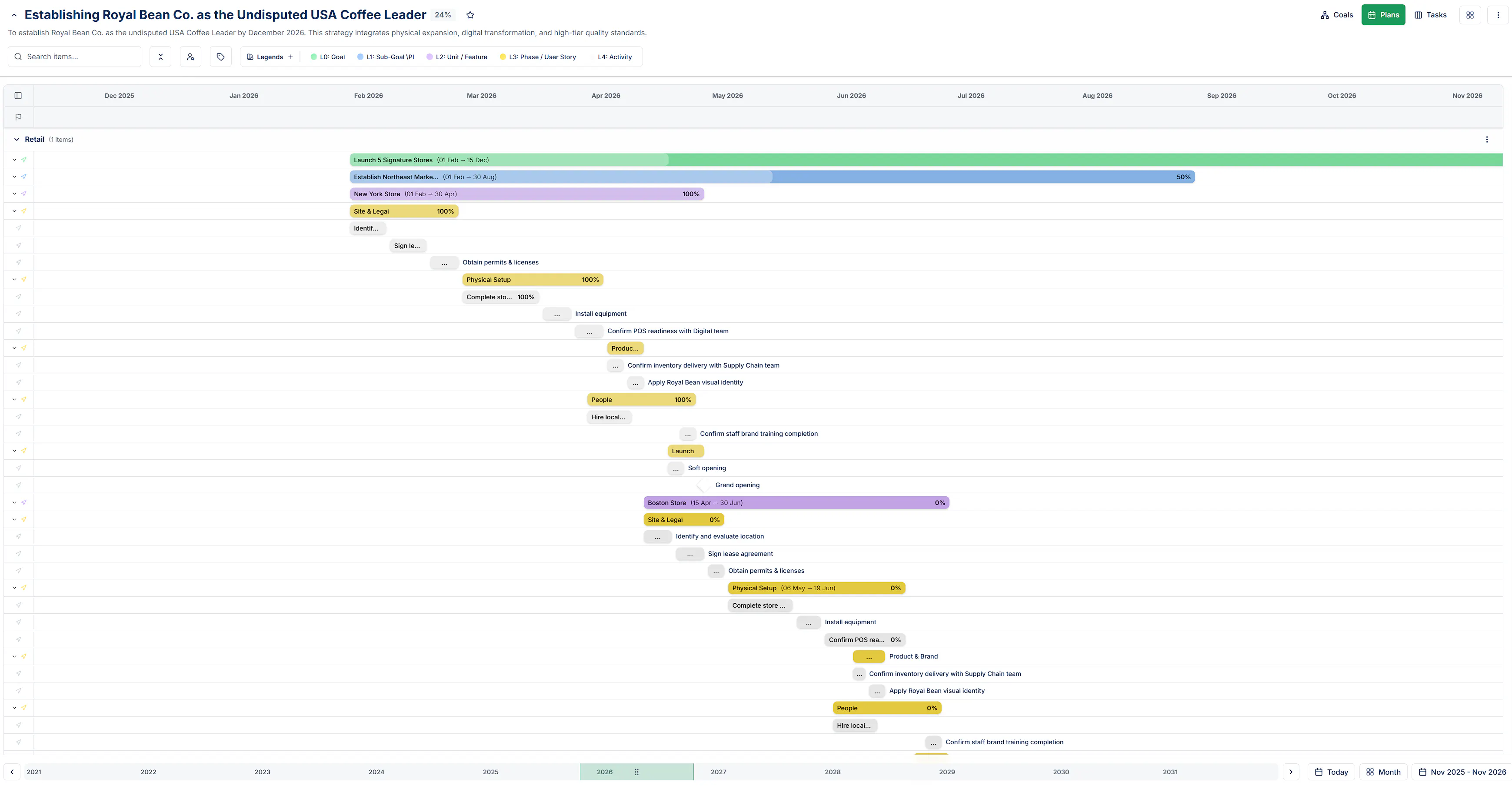
Task: Open the tag filter icon
Action: point(221,57)
